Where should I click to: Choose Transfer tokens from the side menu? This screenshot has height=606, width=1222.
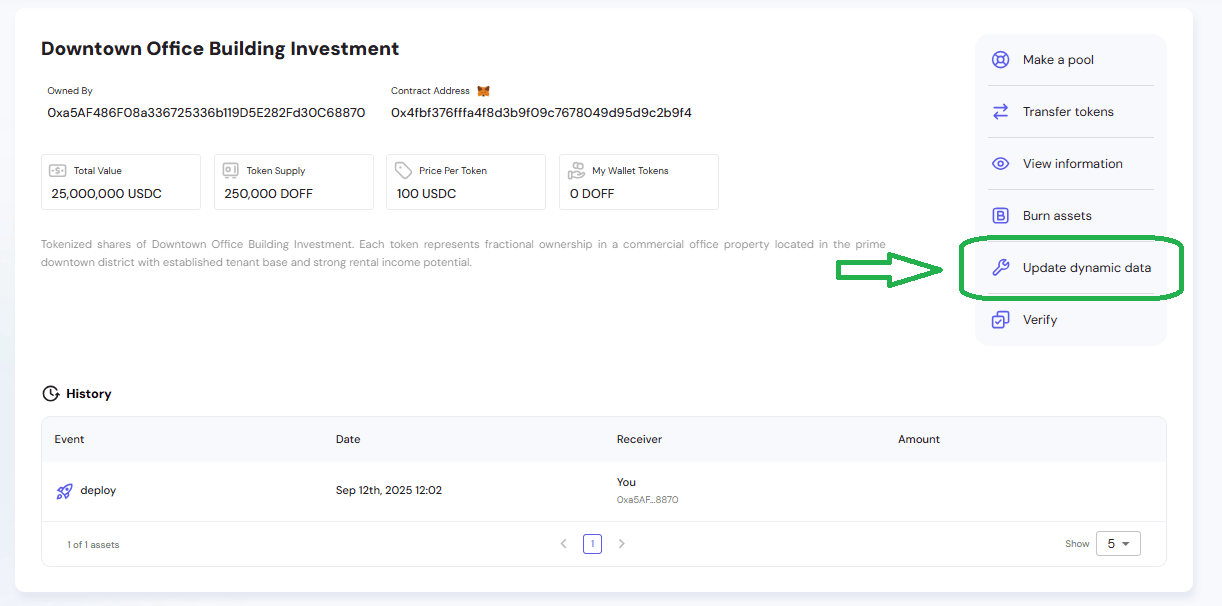[1067, 112]
